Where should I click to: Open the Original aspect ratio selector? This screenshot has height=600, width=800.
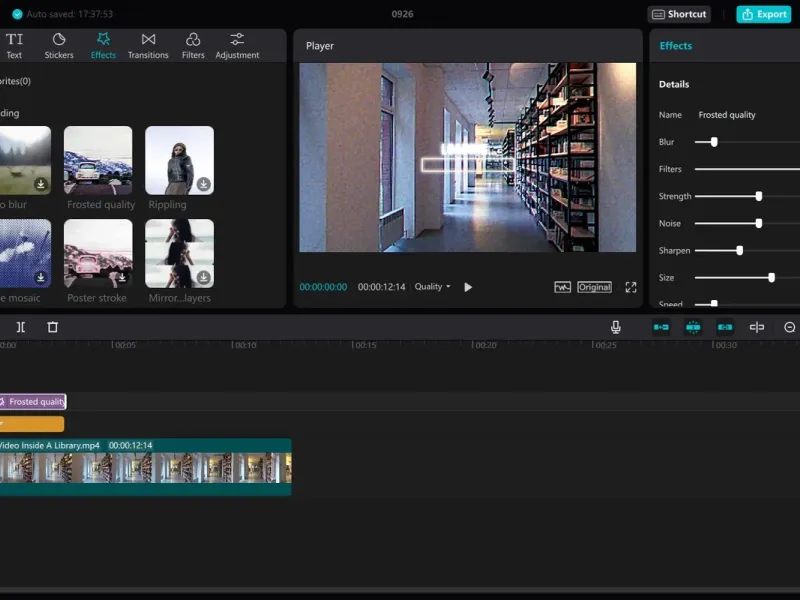[x=594, y=287]
